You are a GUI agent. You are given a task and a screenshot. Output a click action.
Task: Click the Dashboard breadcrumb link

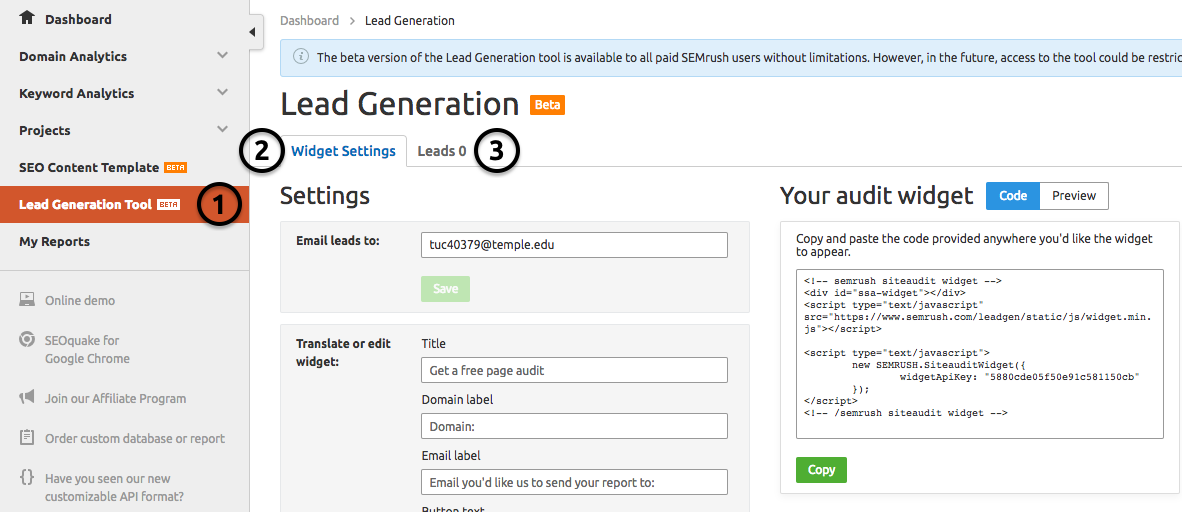pyautogui.click(x=309, y=20)
